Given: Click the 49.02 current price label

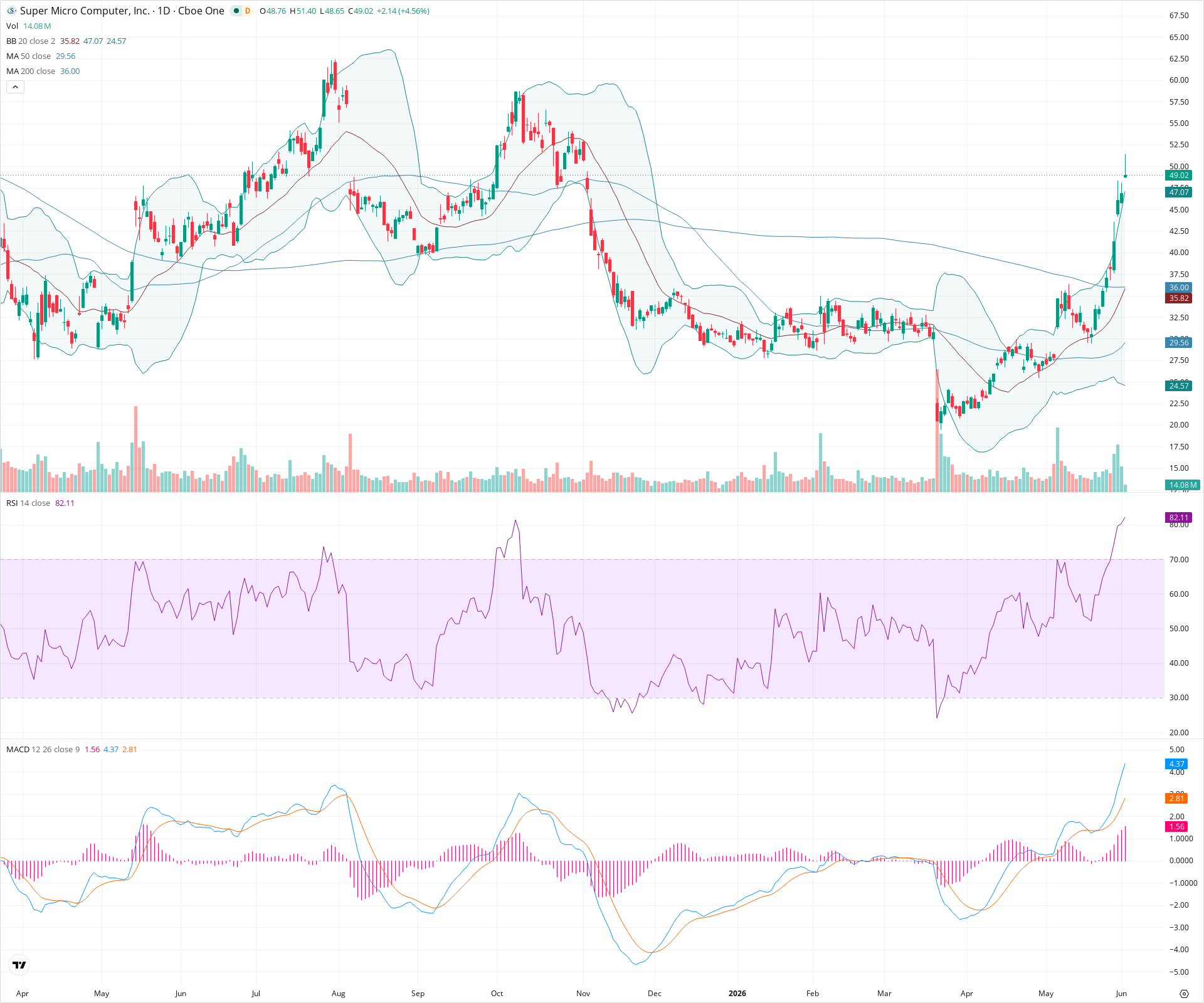Looking at the screenshot, I should point(1179,176).
